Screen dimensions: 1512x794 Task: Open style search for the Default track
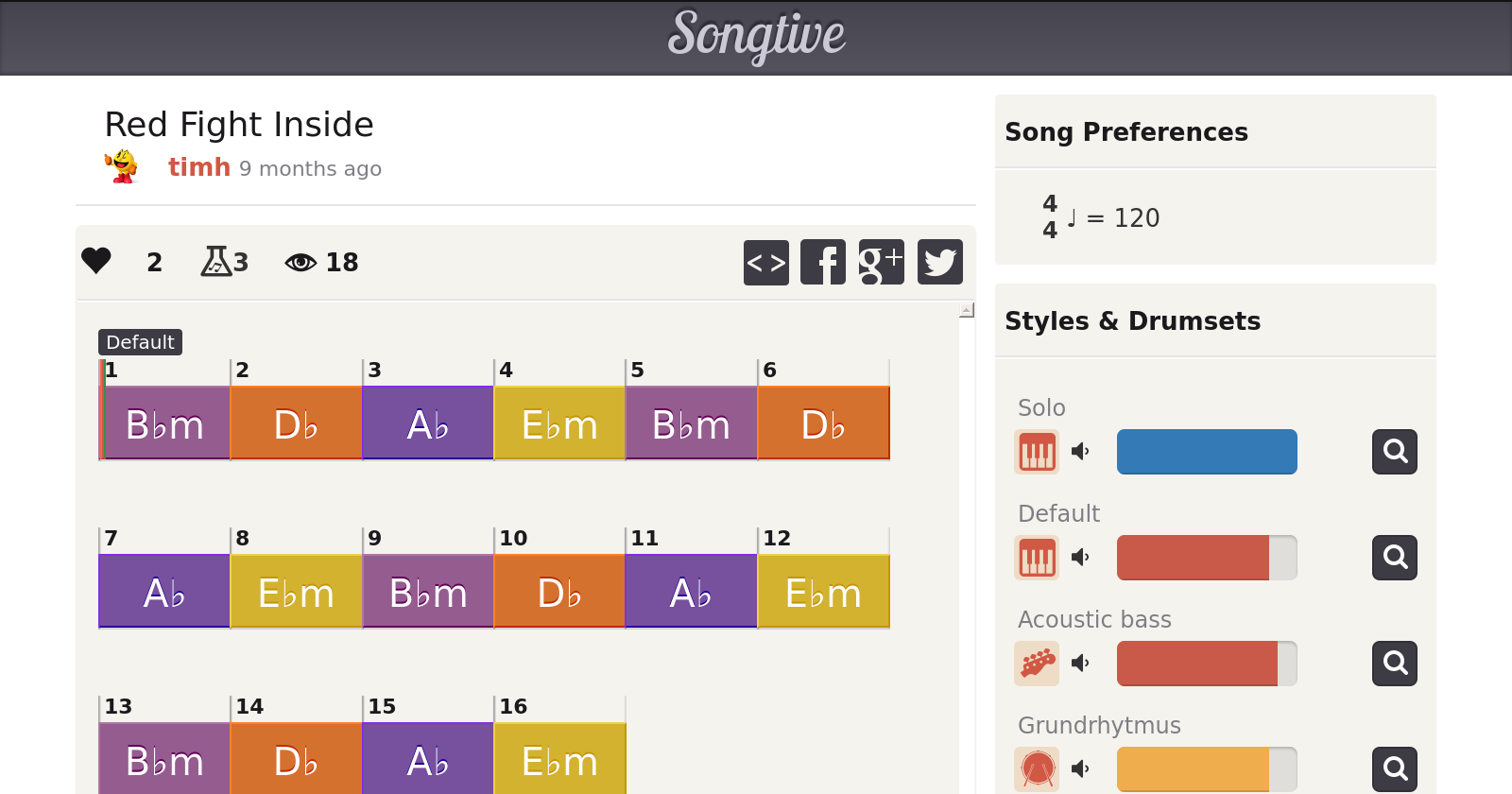click(1394, 558)
